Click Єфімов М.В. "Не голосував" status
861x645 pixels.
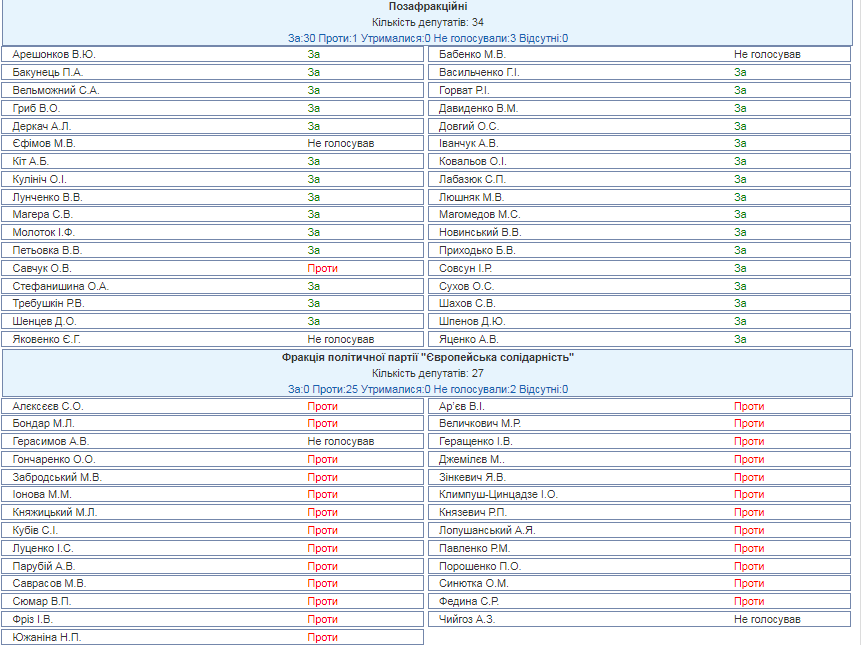click(340, 143)
